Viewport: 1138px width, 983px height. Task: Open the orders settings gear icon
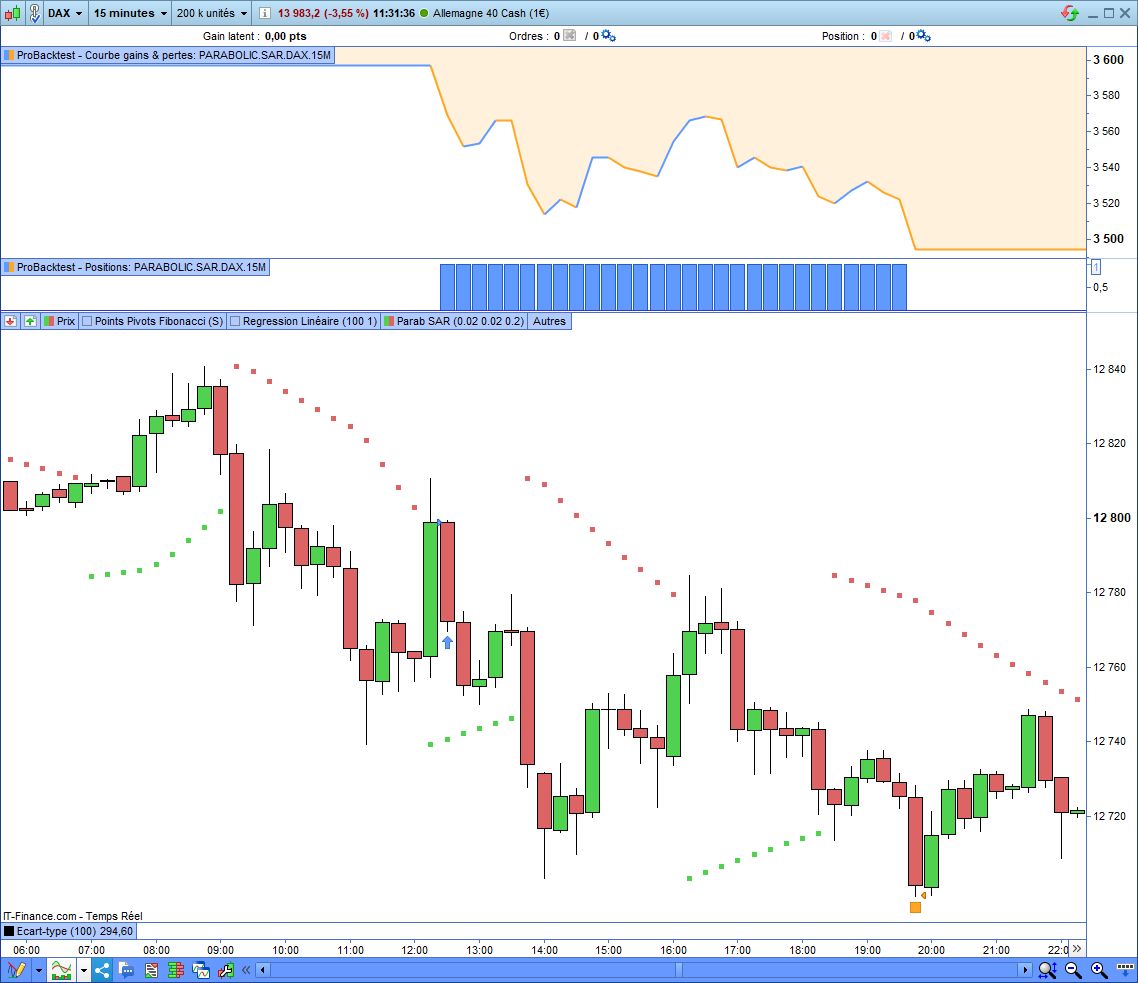608,36
